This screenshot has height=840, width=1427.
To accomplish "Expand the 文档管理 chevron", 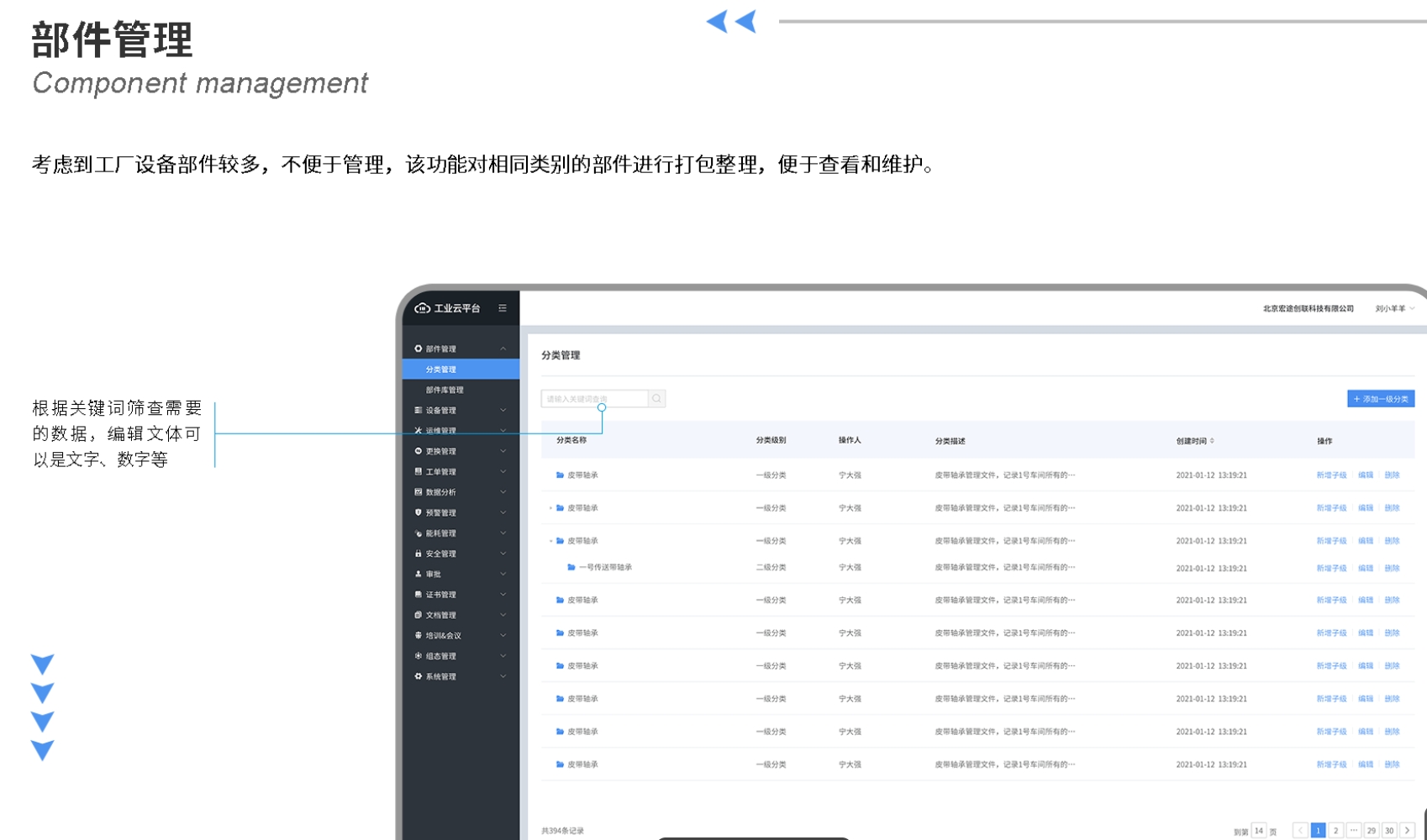I will point(503,615).
